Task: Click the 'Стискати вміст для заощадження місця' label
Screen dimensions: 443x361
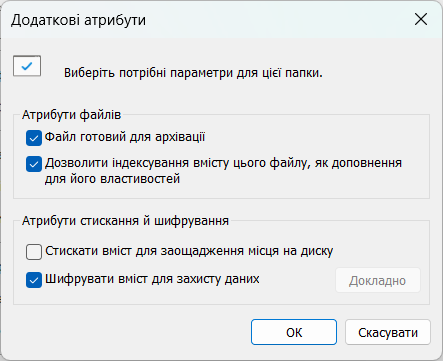Action: tap(189, 251)
